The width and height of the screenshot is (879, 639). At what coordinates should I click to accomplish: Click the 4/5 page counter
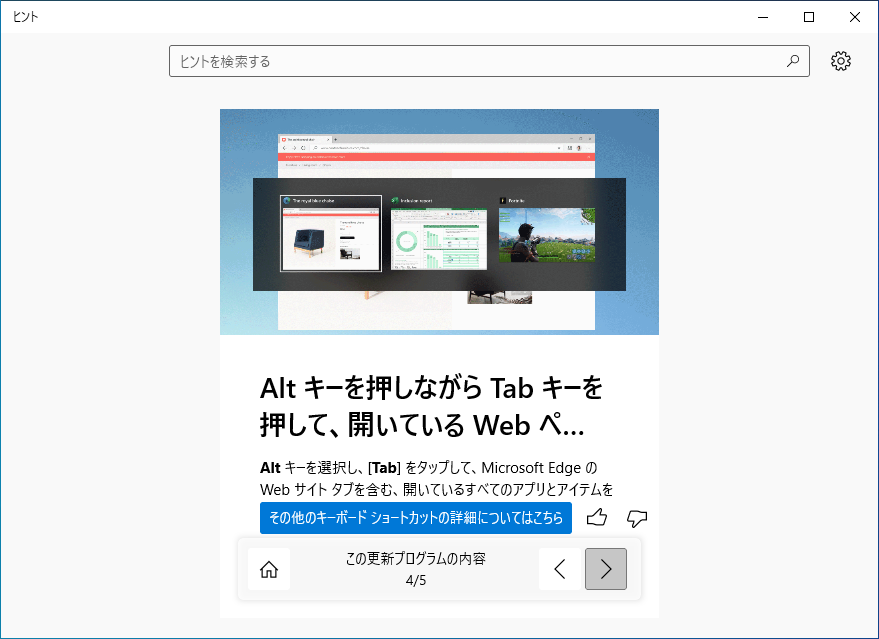(x=416, y=581)
